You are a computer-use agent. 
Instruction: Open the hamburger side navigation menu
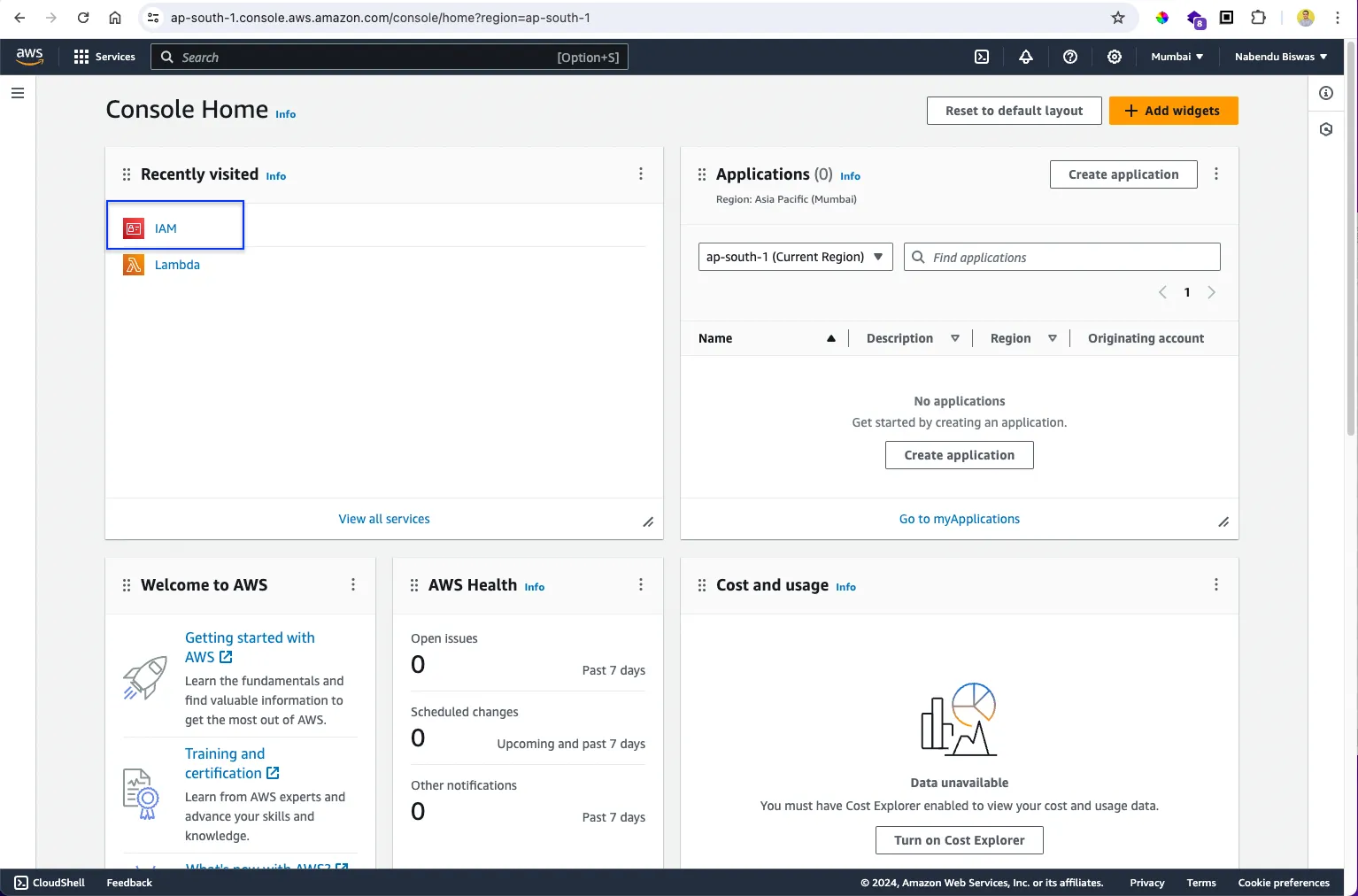[18, 93]
